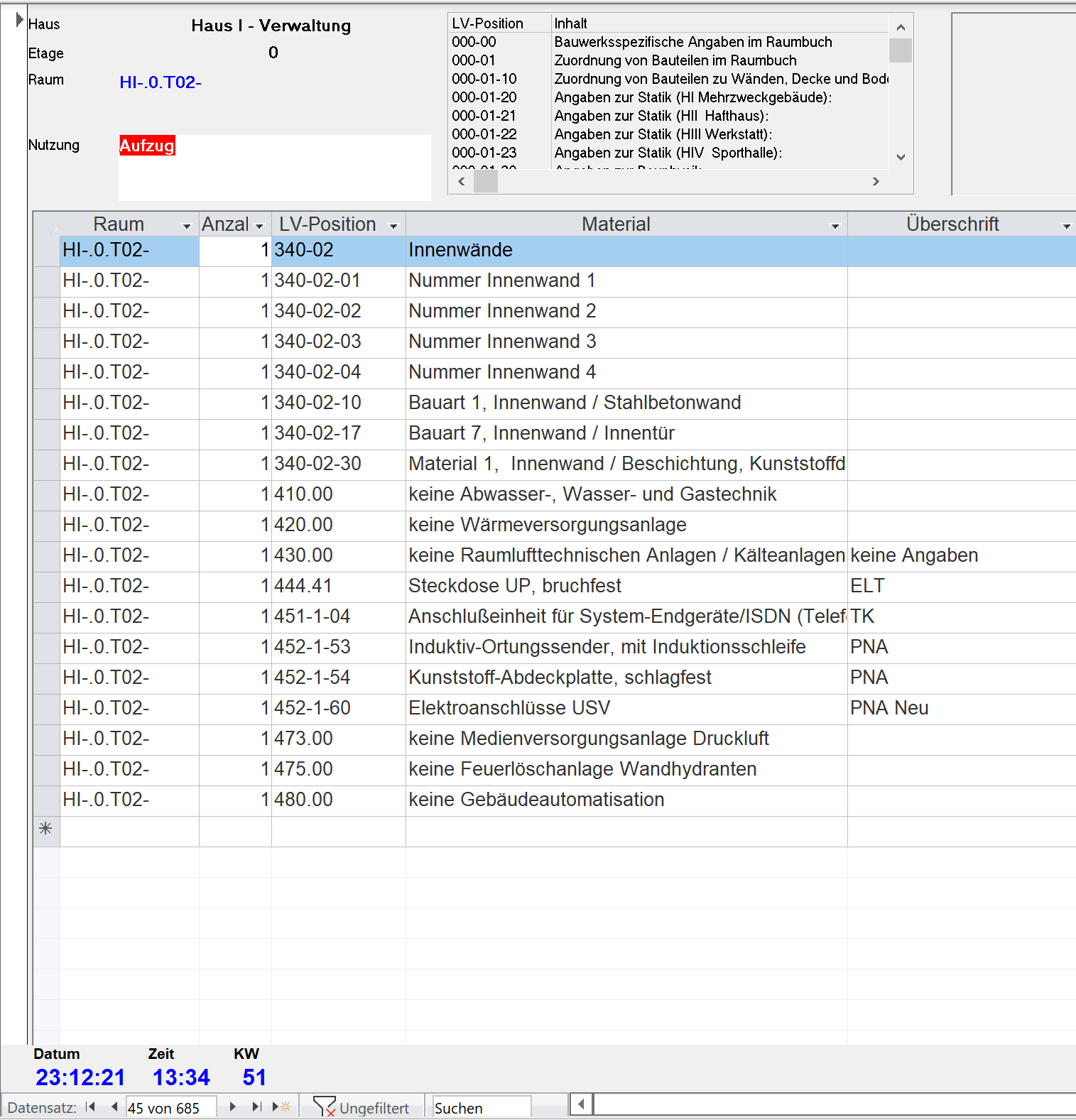Select row selector for 410.00 row
Viewport: 1076px width, 1120px height.
coord(46,494)
